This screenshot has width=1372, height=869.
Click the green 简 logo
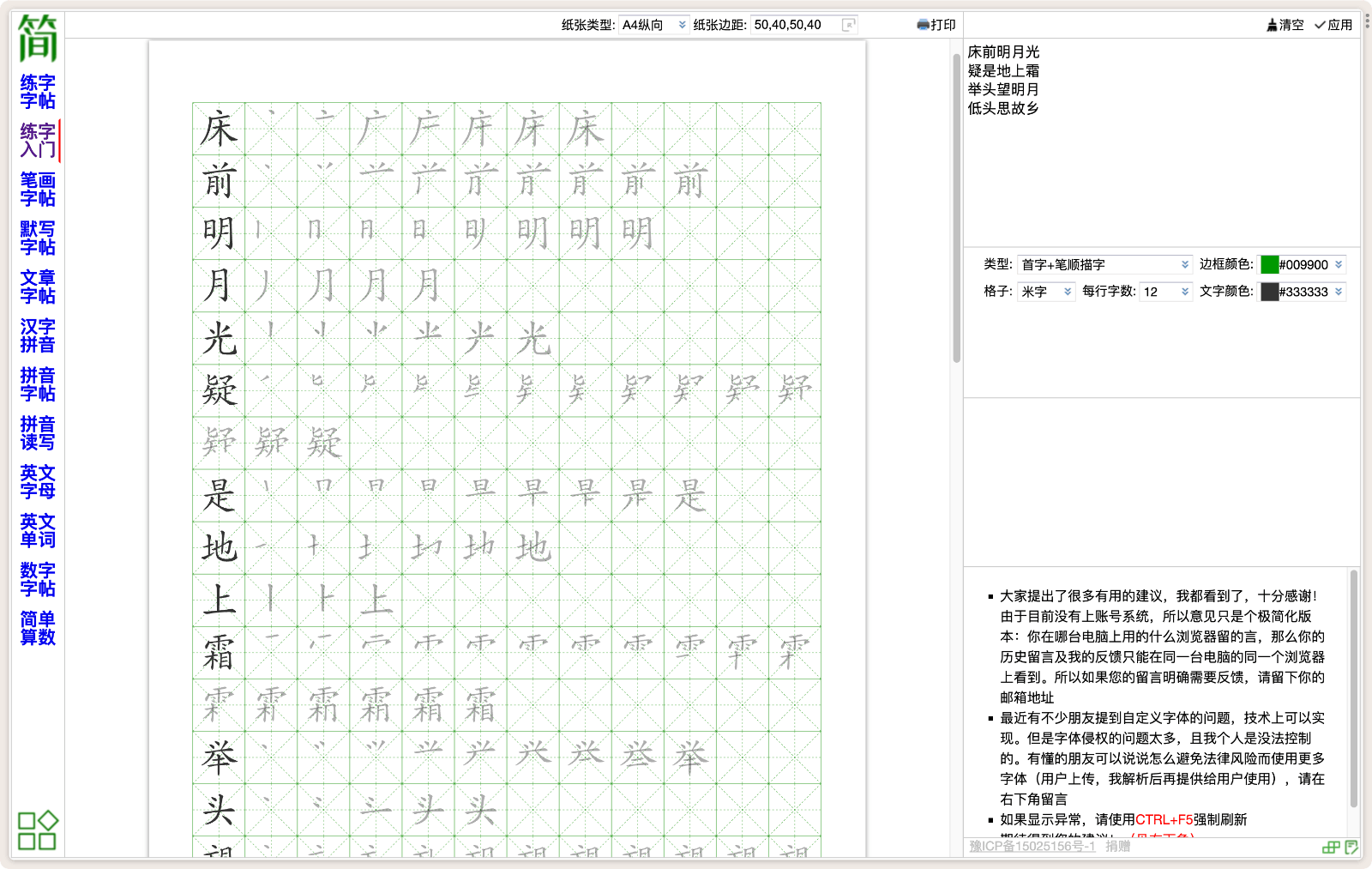tap(38, 39)
